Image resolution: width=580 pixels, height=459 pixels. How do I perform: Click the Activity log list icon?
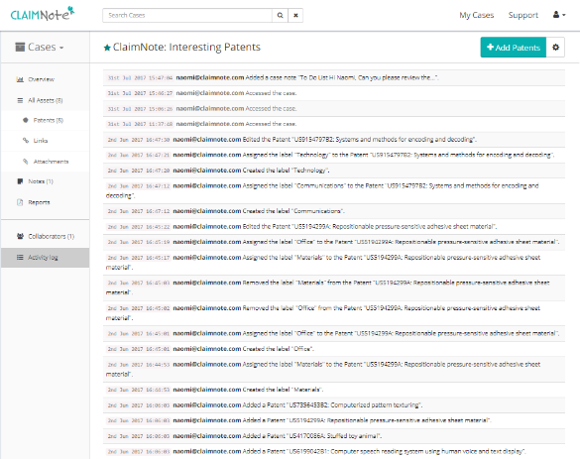tap(20, 257)
